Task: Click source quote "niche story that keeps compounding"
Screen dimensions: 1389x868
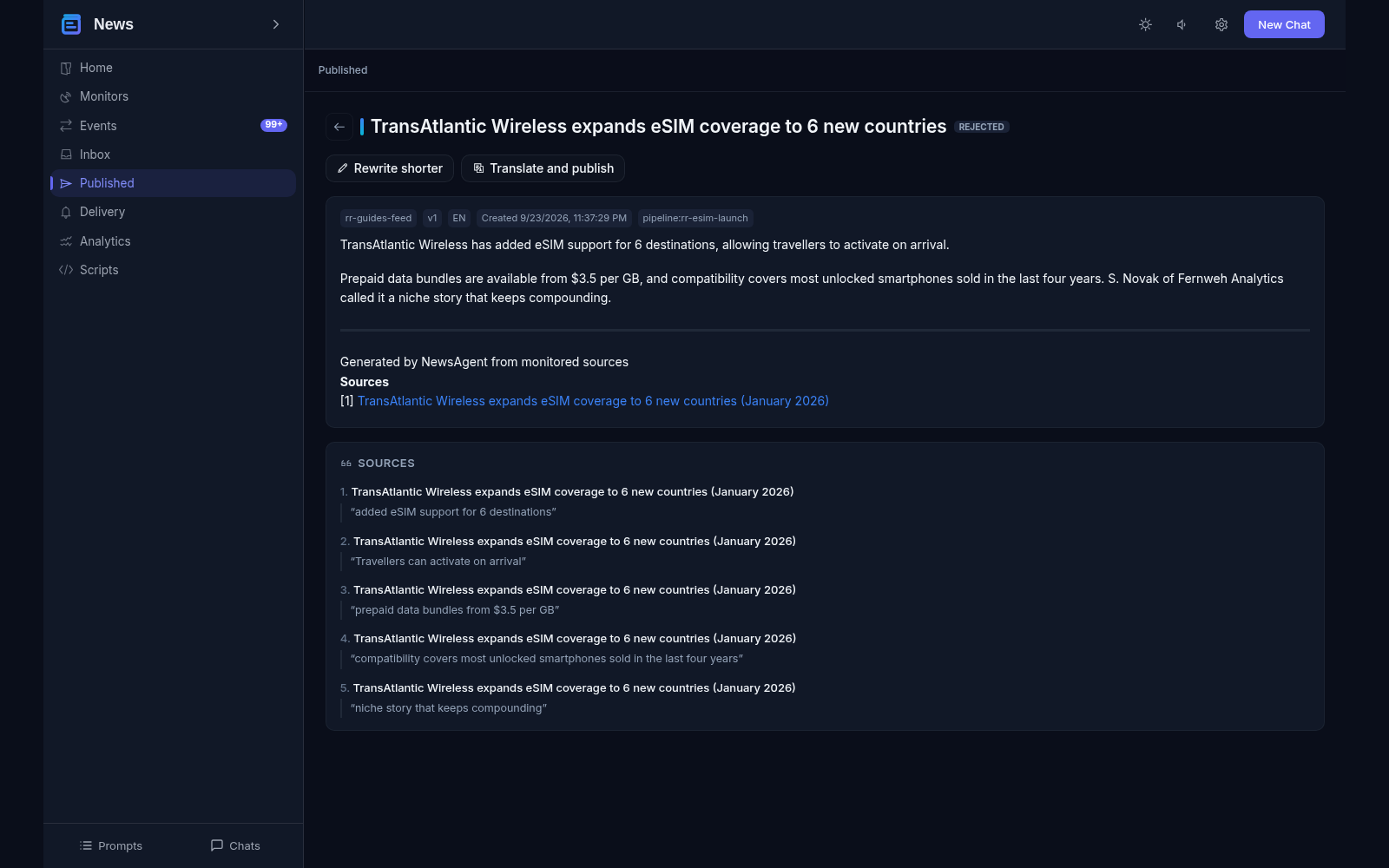Action: pos(449,708)
